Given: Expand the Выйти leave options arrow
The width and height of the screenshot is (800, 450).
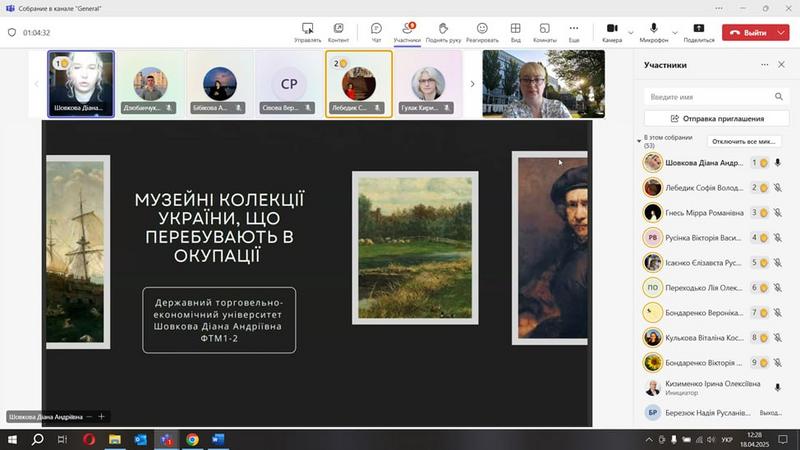Looking at the screenshot, I should coord(782,33).
